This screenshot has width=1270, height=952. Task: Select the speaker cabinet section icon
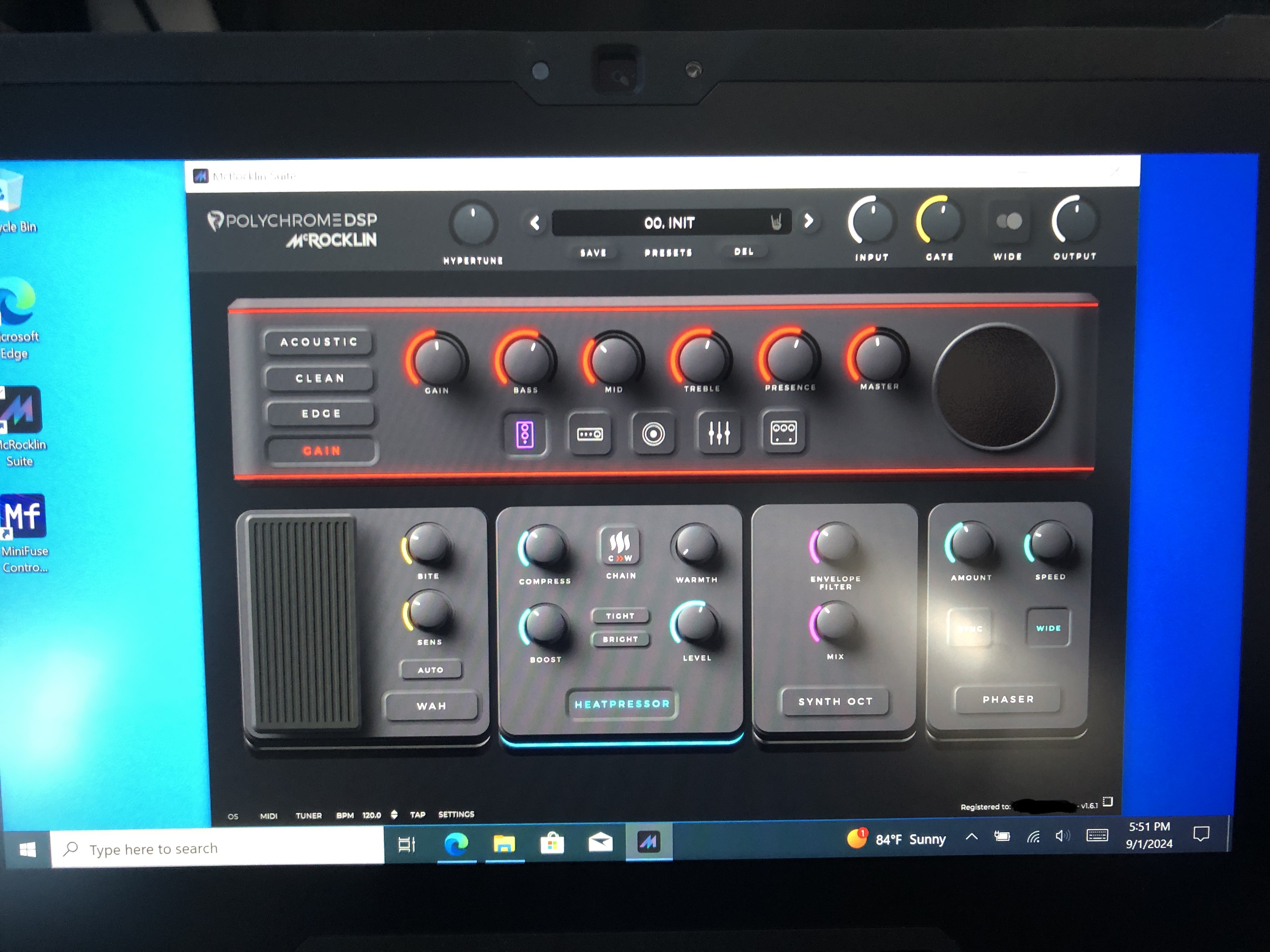click(x=653, y=434)
